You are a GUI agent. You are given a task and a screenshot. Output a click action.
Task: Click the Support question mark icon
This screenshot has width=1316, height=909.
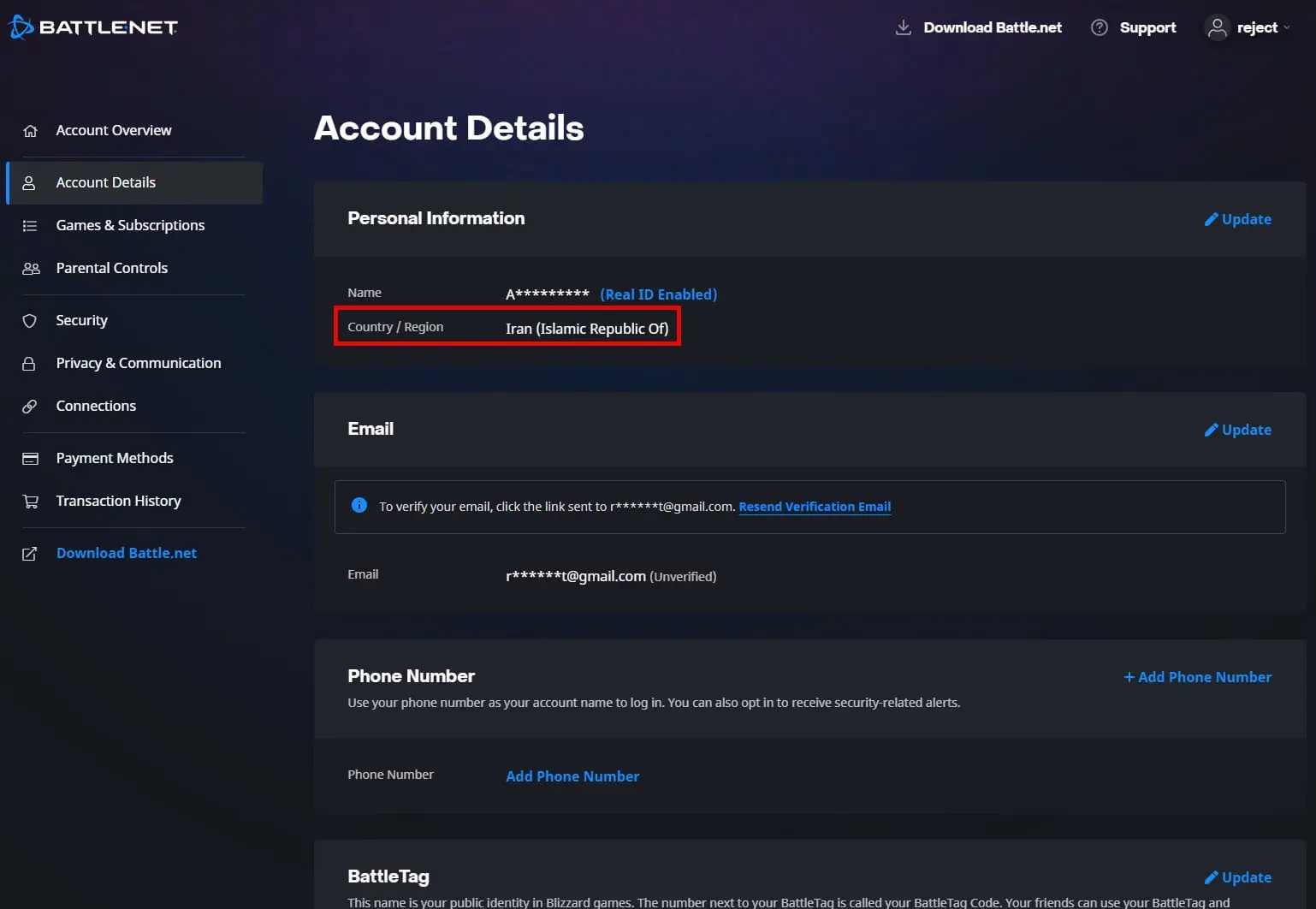tap(1100, 27)
